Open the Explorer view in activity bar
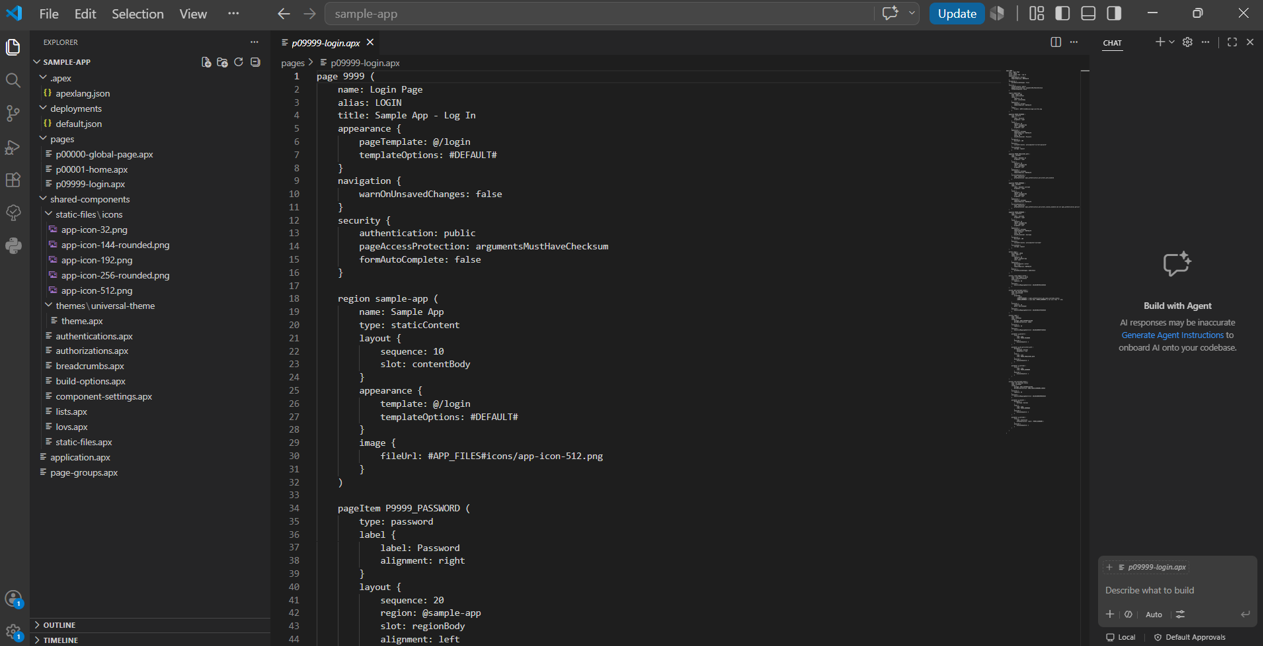 pos(13,47)
